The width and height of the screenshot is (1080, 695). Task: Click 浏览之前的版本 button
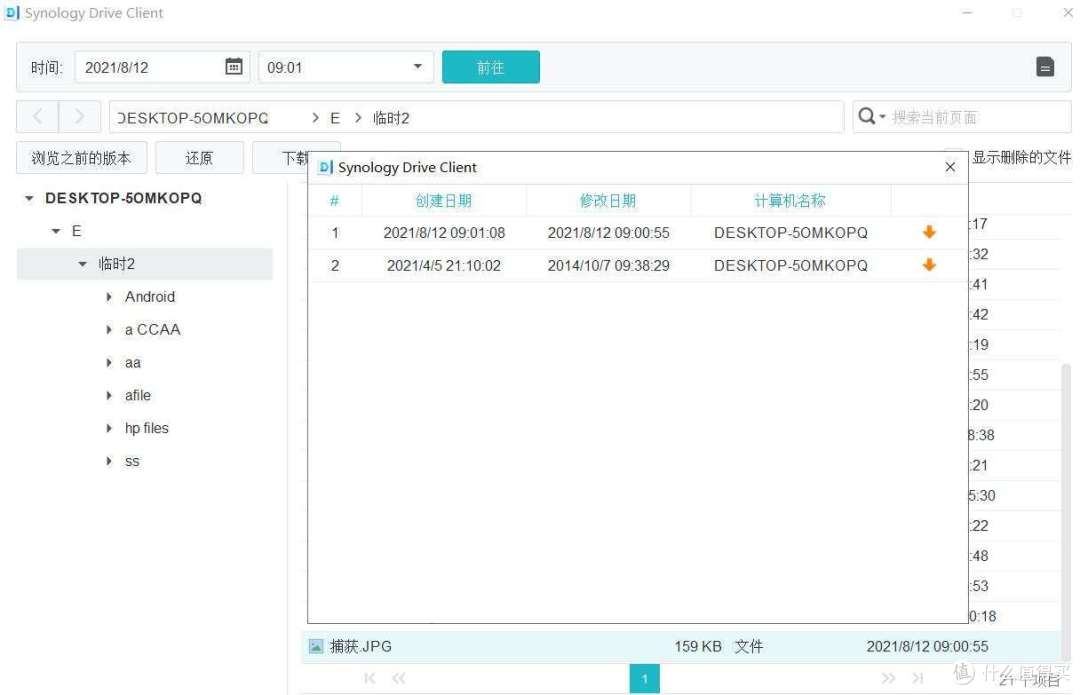tap(81, 158)
